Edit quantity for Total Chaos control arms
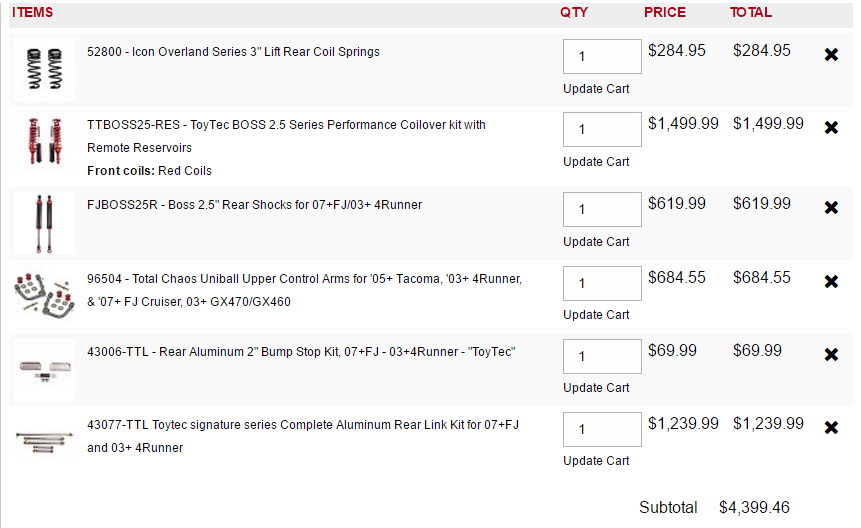 click(602, 283)
